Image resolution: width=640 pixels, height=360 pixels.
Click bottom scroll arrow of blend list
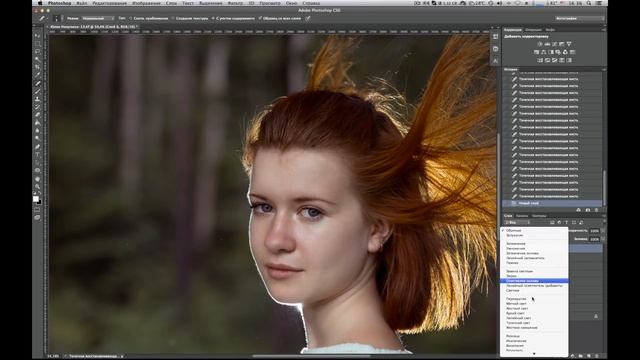click(x=534, y=354)
